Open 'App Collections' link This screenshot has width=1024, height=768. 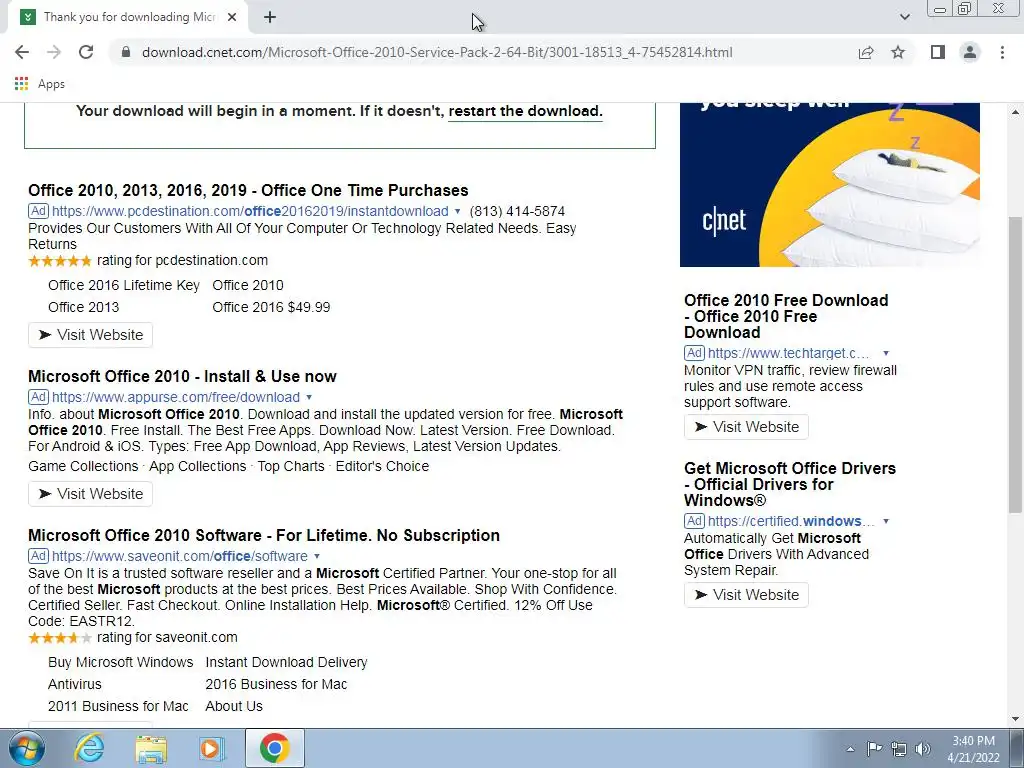pos(197,466)
